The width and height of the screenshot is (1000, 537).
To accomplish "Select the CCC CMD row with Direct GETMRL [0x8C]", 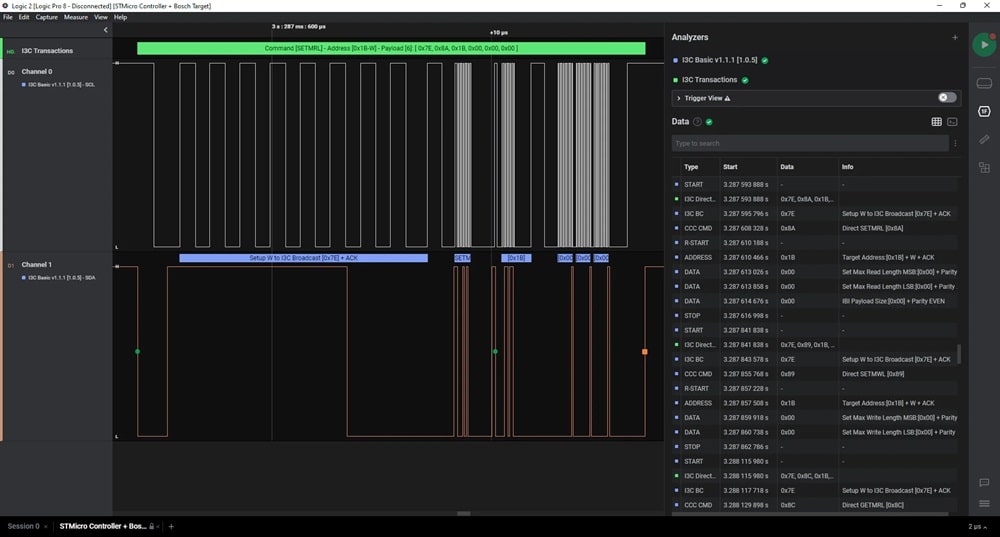I will click(816, 505).
